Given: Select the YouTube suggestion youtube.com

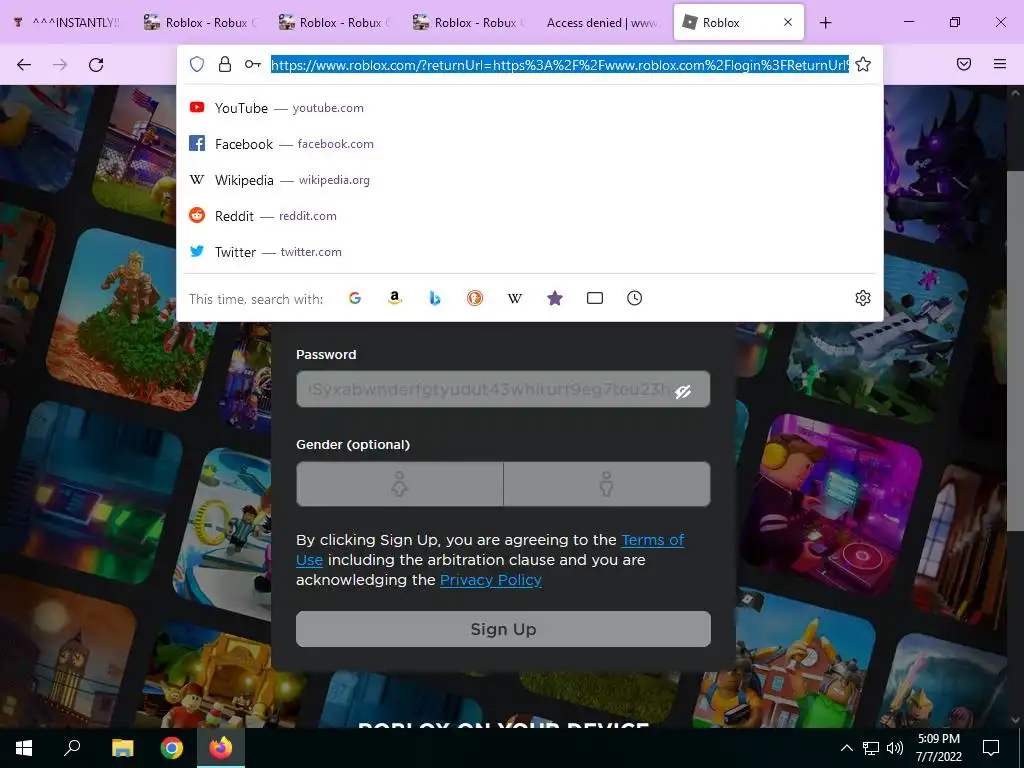Looking at the screenshot, I should coord(530,108).
